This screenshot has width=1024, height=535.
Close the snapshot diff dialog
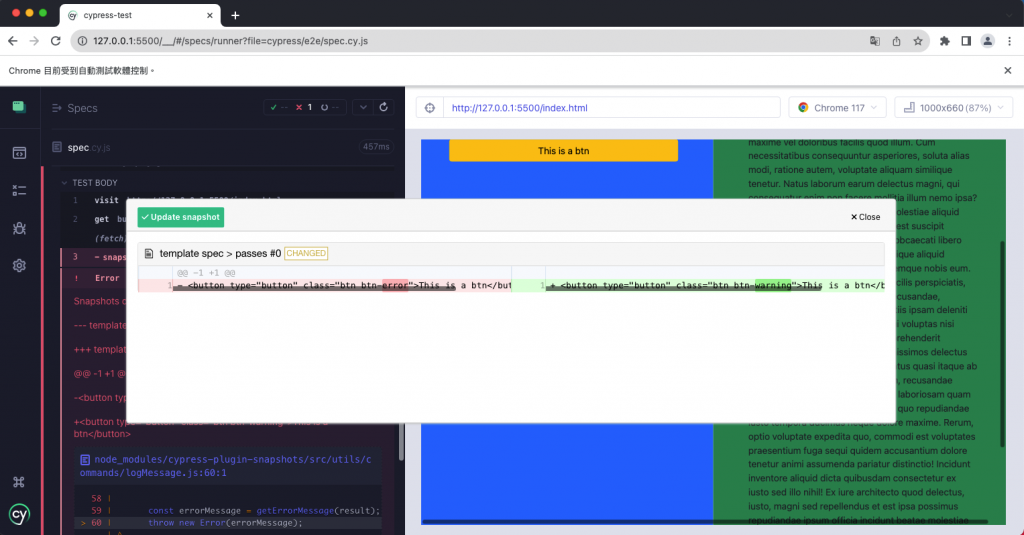click(x=865, y=217)
